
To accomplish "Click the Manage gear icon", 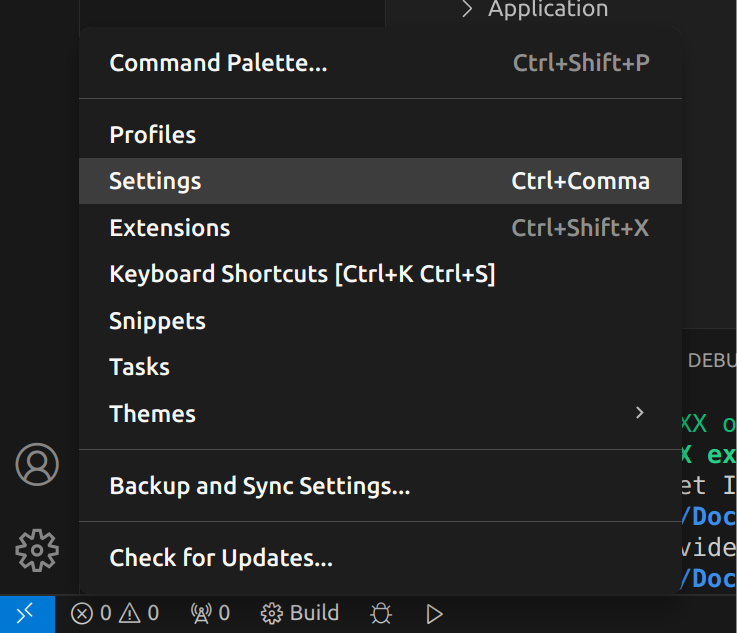I will (x=37, y=550).
